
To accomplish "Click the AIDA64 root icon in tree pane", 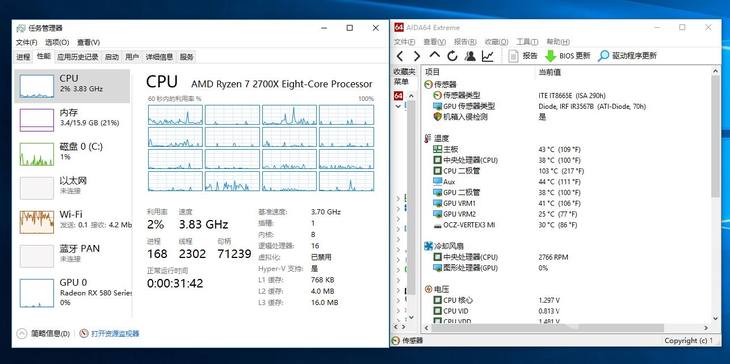I will point(399,95).
